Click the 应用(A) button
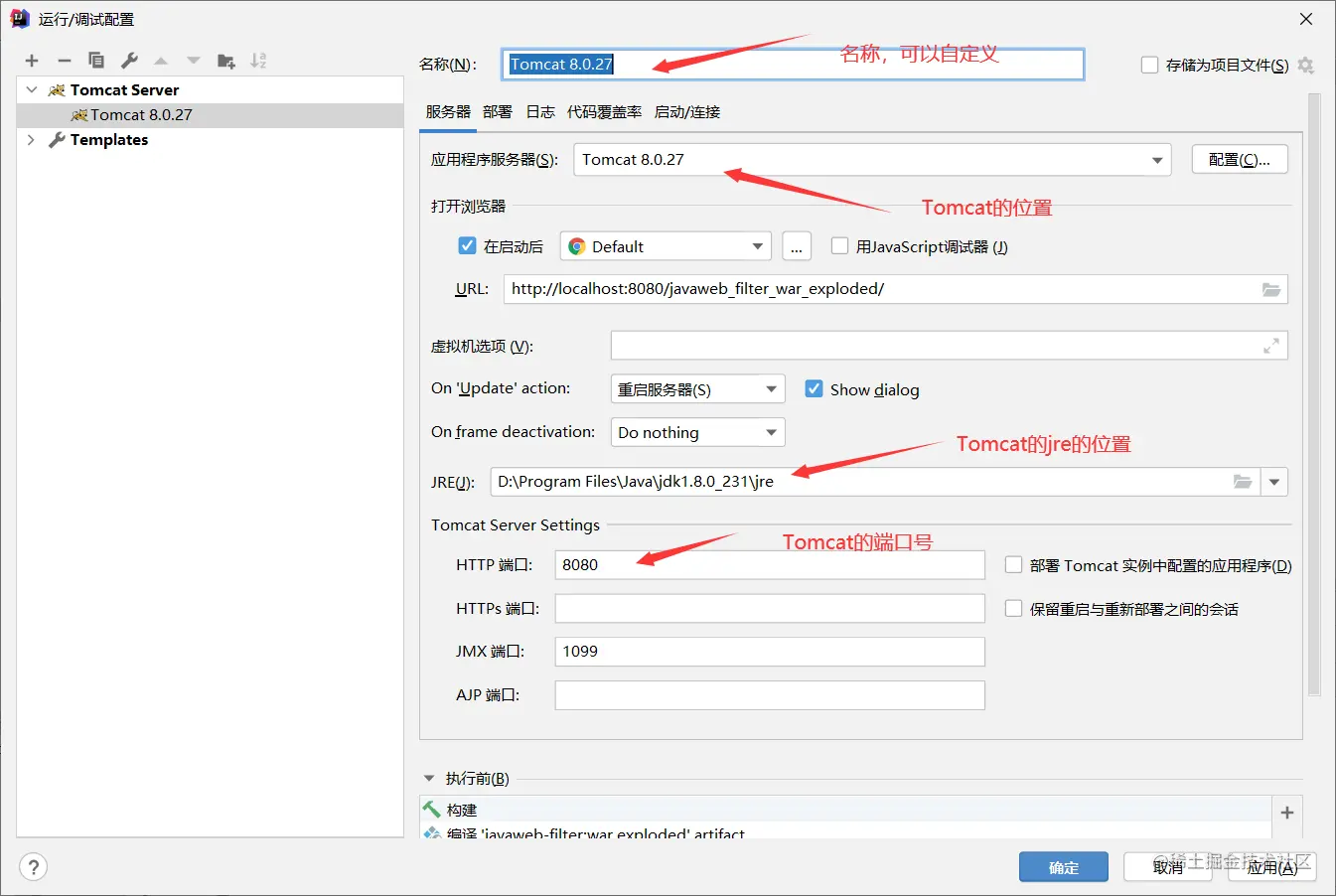The height and width of the screenshot is (896, 1336). (x=1272, y=867)
